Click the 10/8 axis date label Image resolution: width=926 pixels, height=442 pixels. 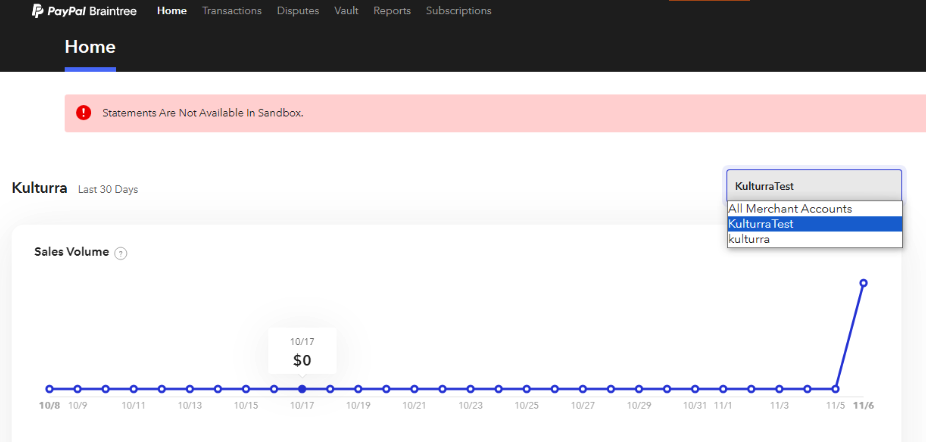[x=50, y=406]
